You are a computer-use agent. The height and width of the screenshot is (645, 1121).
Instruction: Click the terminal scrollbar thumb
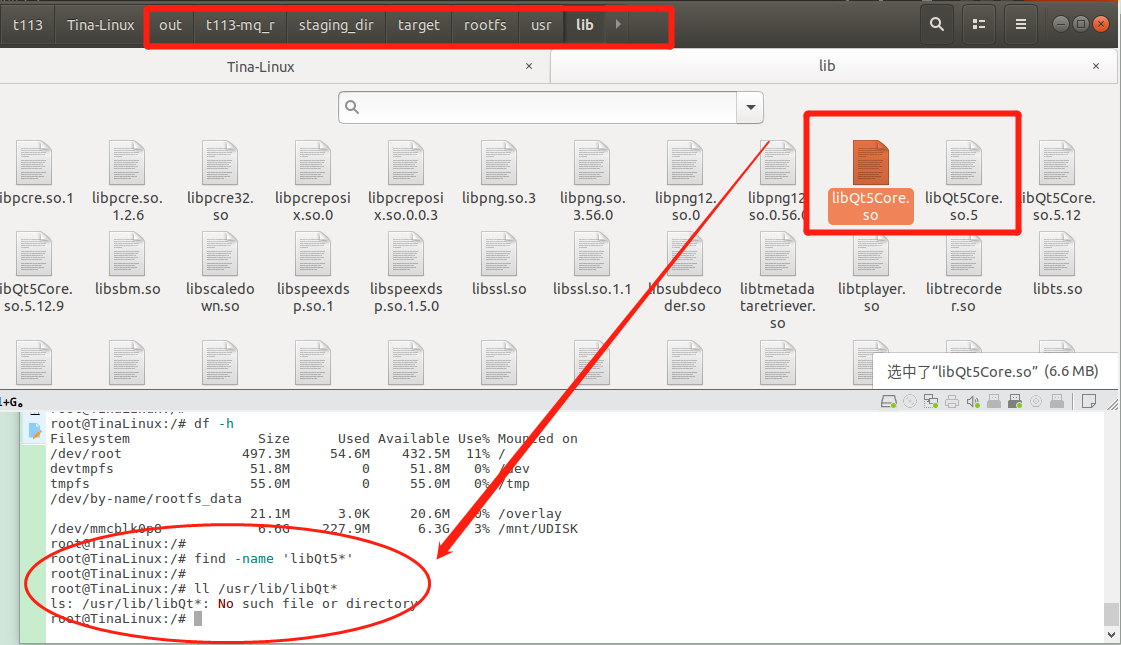click(x=1111, y=614)
